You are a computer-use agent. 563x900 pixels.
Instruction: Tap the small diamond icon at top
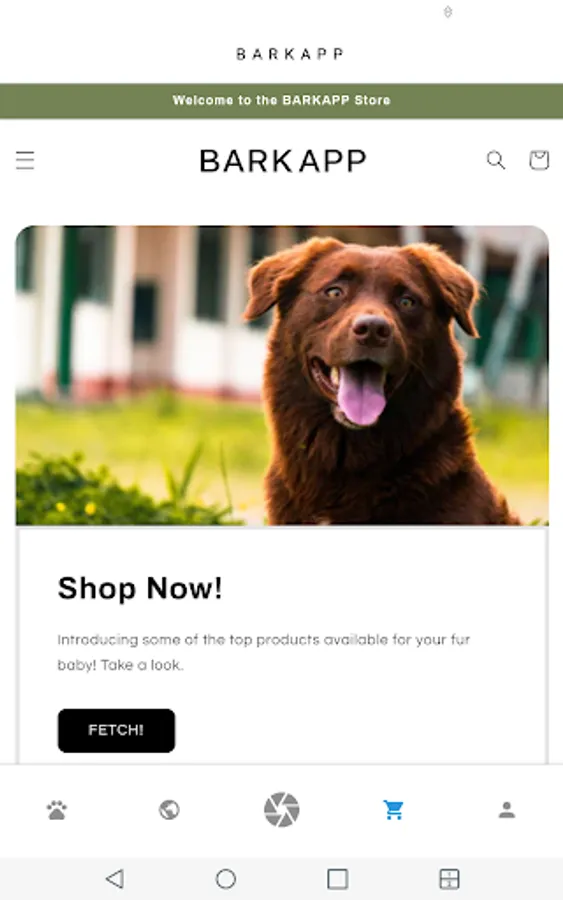[x=448, y=11]
